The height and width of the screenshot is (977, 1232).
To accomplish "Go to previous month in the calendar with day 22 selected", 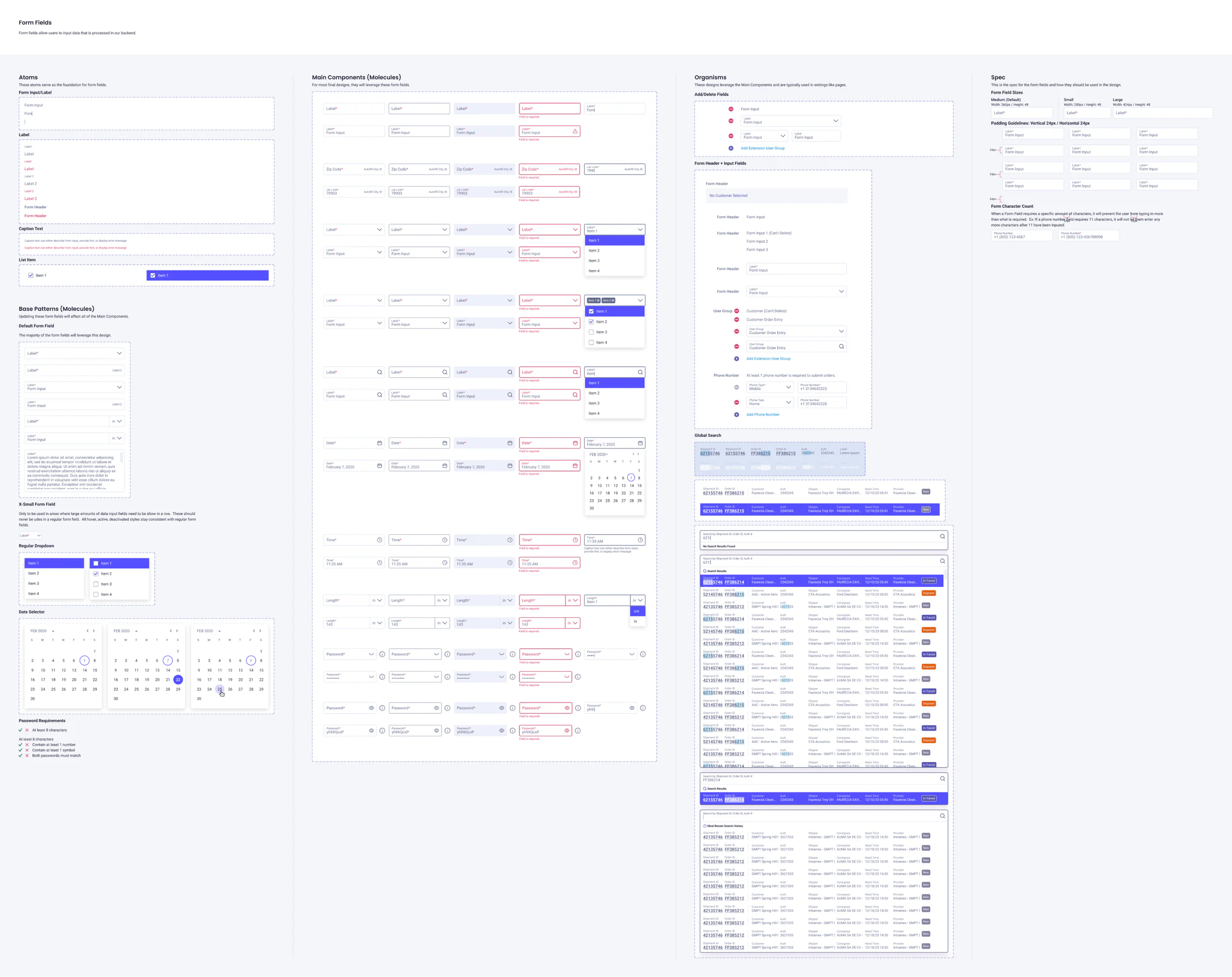I will pyautogui.click(x=171, y=631).
